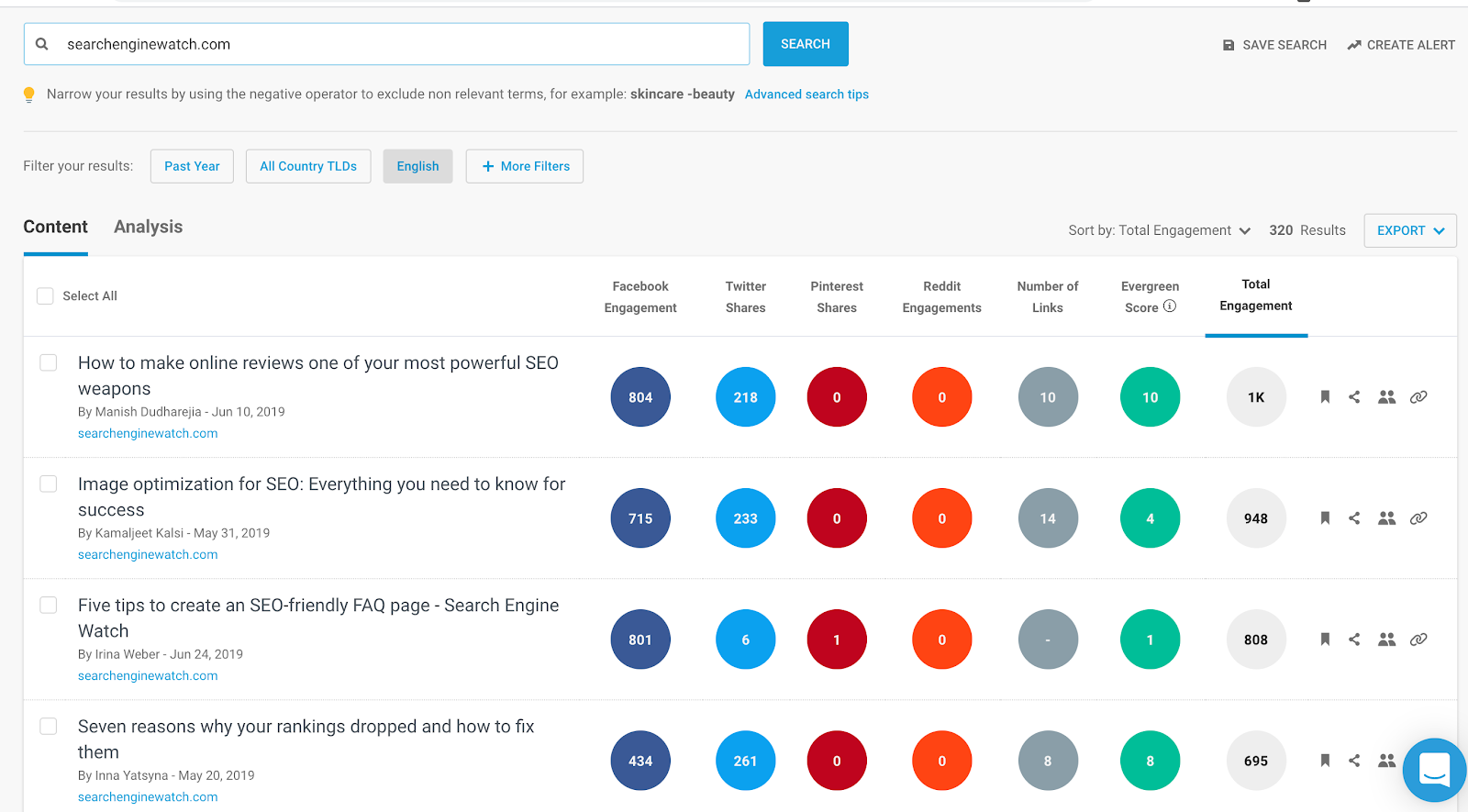1468x812 pixels.
Task: Bookmark the rankings dropped article
Action: point(1325,761)
